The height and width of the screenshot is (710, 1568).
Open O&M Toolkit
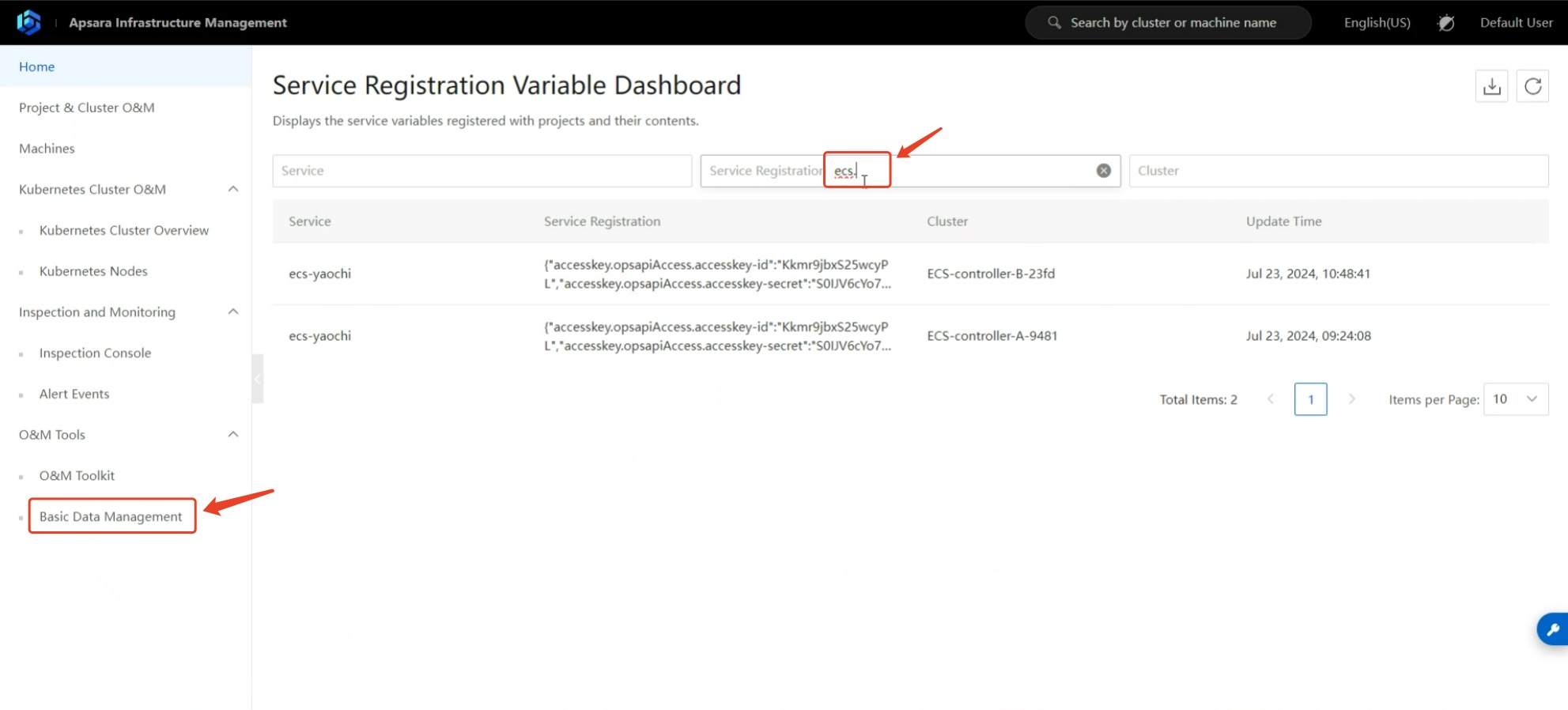point(77,475)
